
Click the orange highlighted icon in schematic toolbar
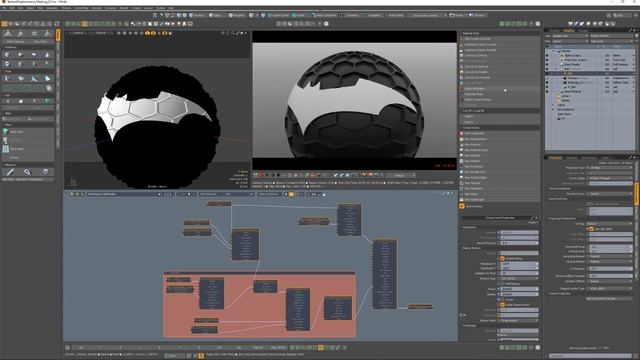coord(291,194)
